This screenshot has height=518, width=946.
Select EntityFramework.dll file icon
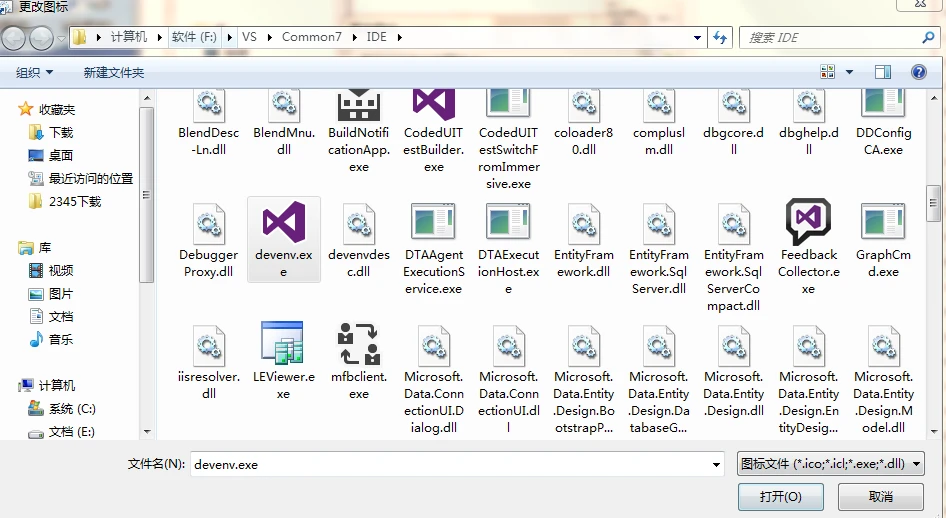click(583, 223)
